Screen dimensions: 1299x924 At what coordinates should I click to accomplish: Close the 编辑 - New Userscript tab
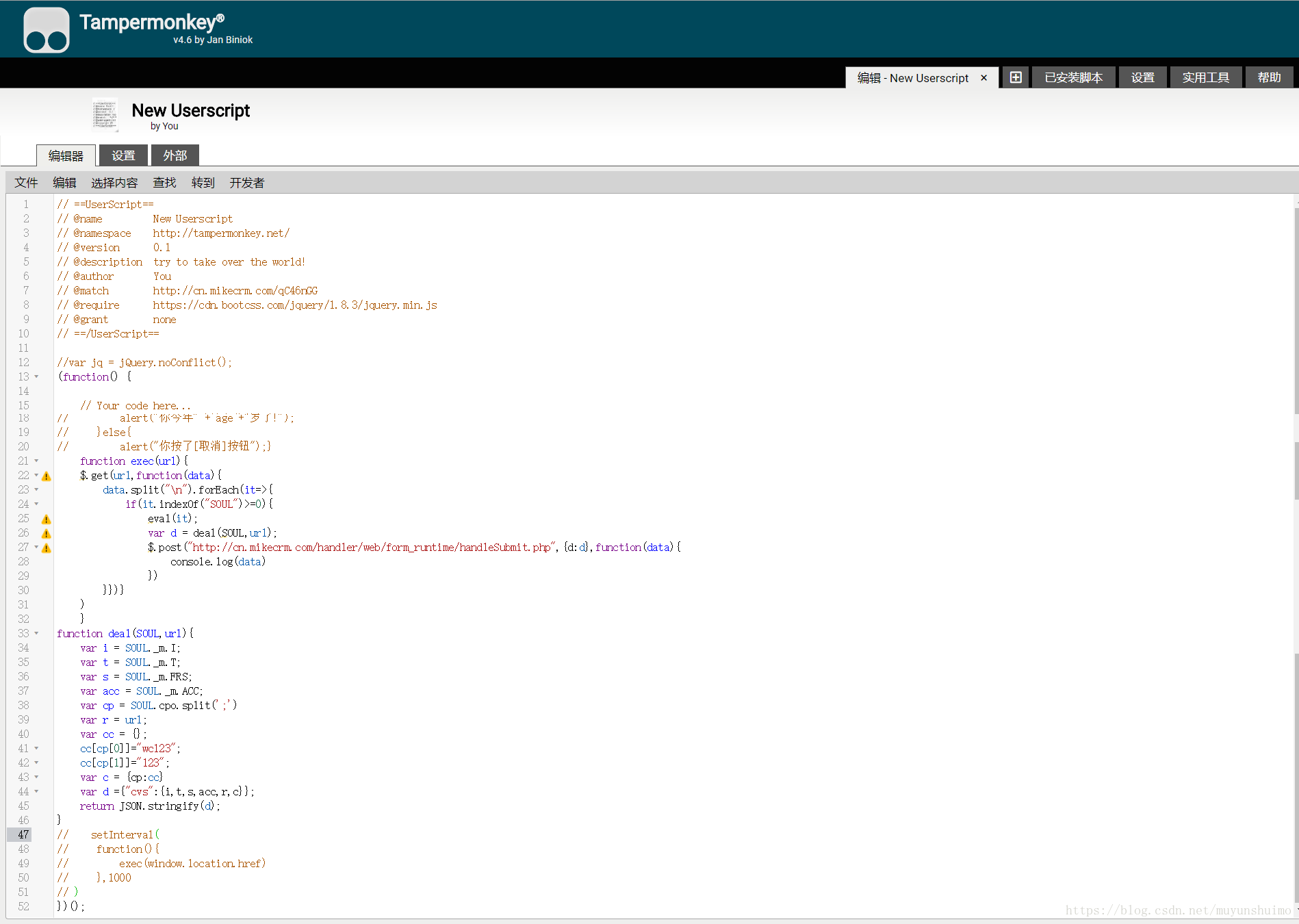[x=983, y=77]
